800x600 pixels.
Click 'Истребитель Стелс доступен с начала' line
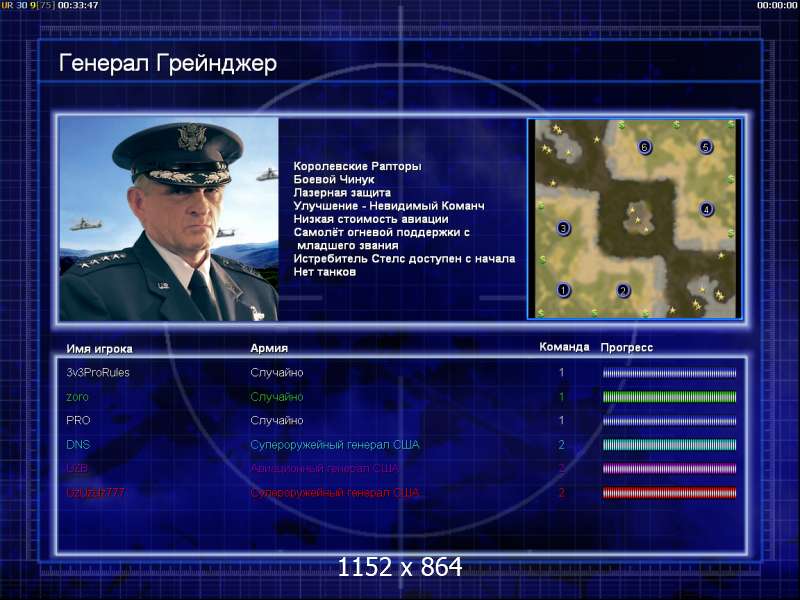[404, 259]
